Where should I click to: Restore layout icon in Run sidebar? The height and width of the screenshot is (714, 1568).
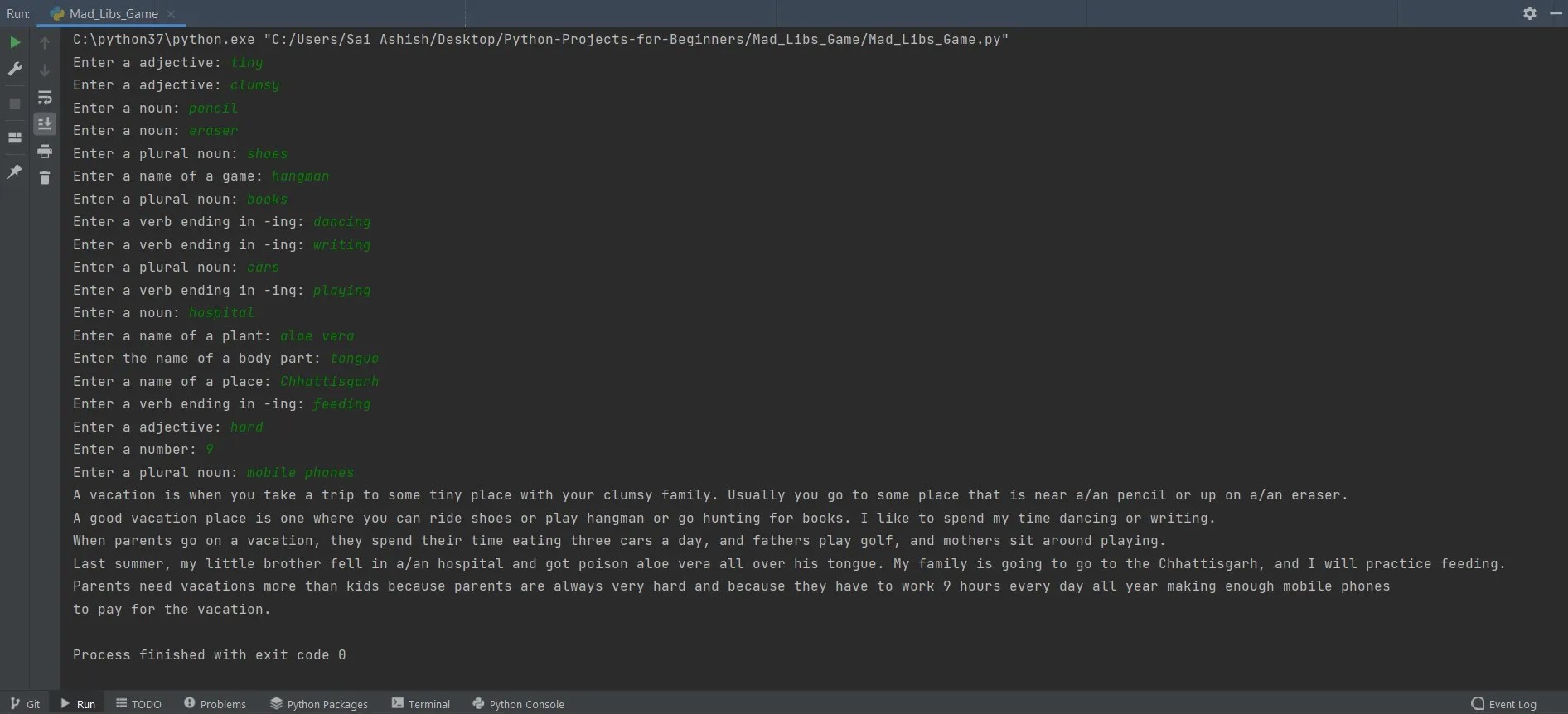coord(15,137)
